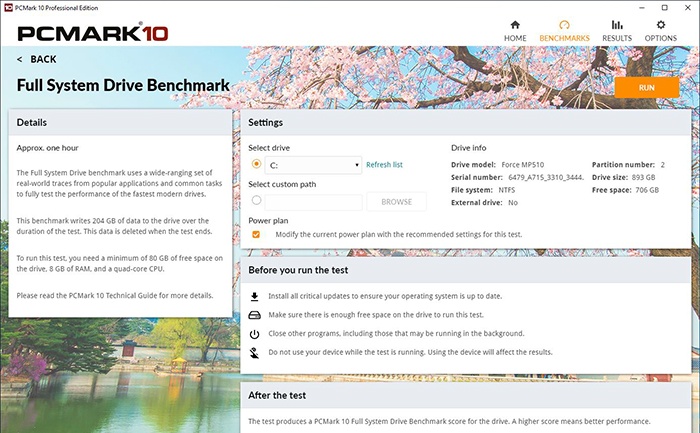Open the Select drive C: dropdown
The width and height of the screenshot is (700, 433).
coord(313,165)
